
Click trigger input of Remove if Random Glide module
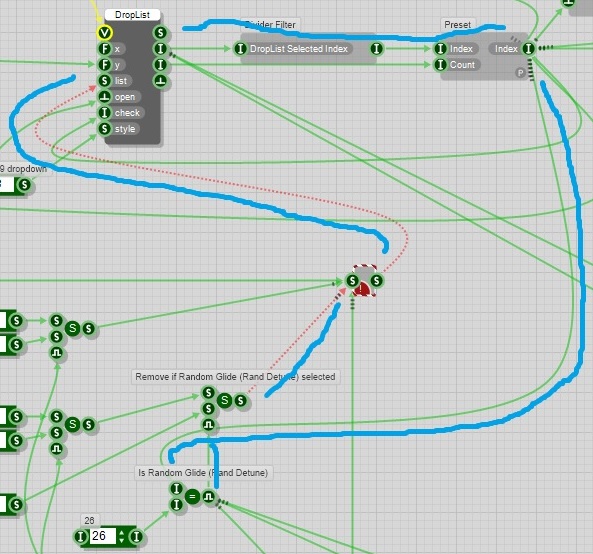[208, 425]
